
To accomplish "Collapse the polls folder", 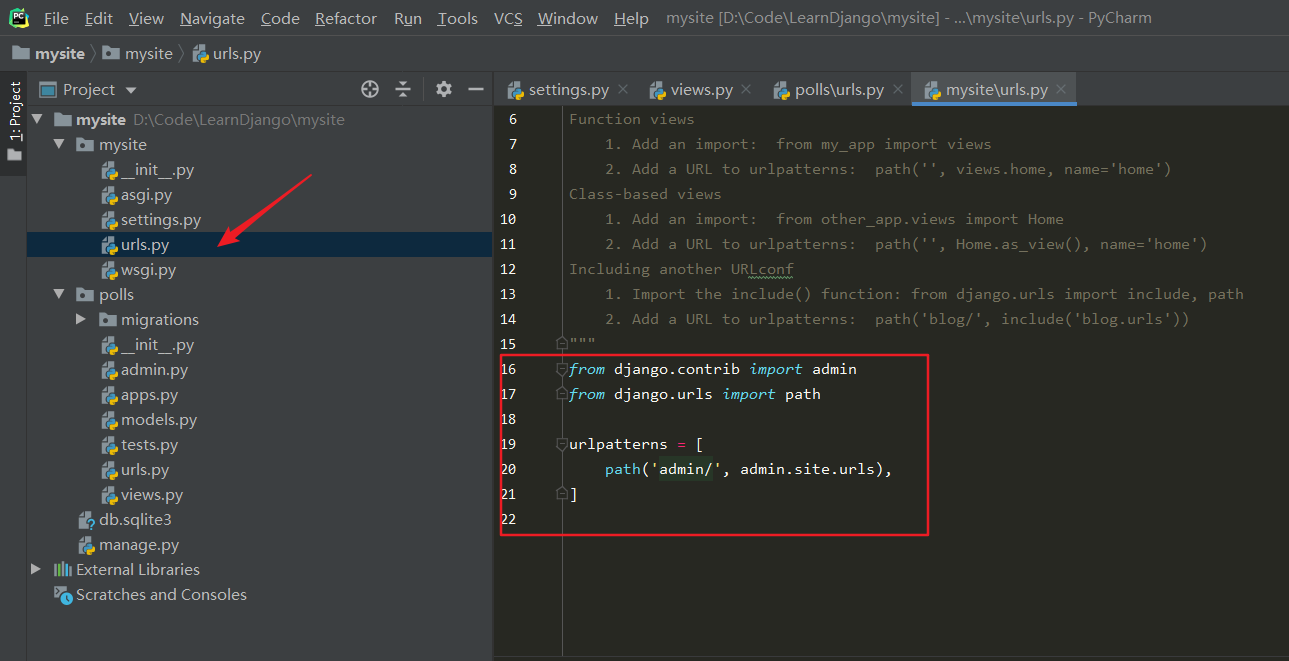I will [59, 294].
